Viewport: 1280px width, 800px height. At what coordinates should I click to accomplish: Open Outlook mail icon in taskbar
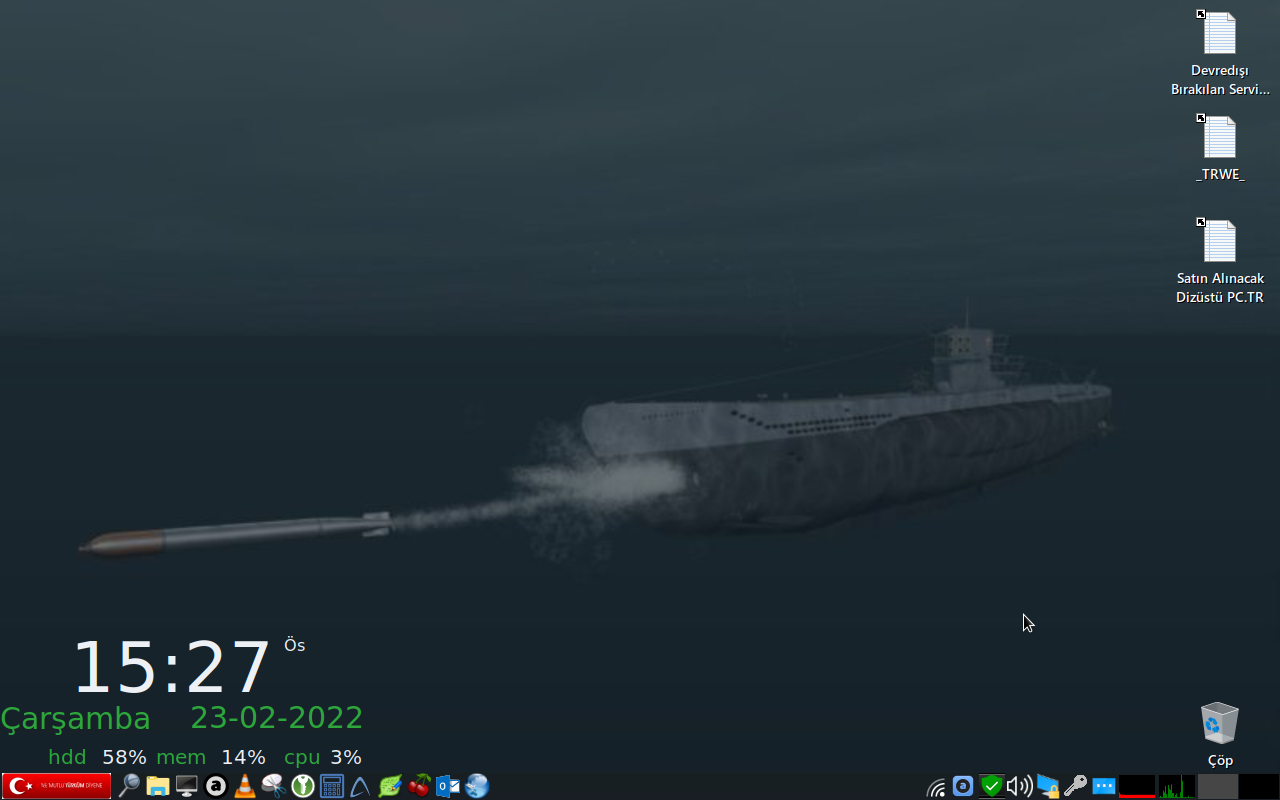(448, 786)
